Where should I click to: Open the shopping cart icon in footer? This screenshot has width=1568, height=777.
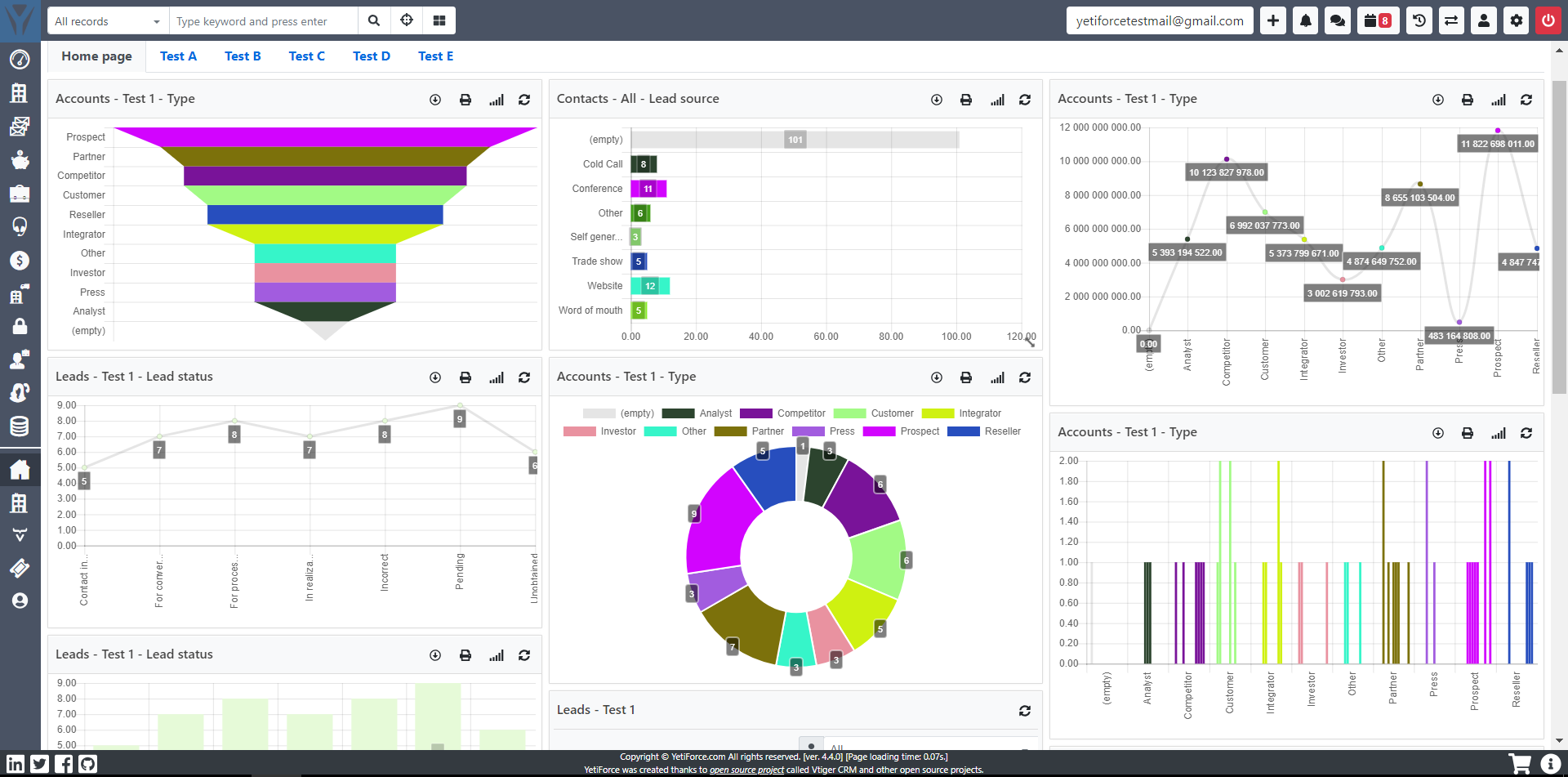tap(1520, 764)
